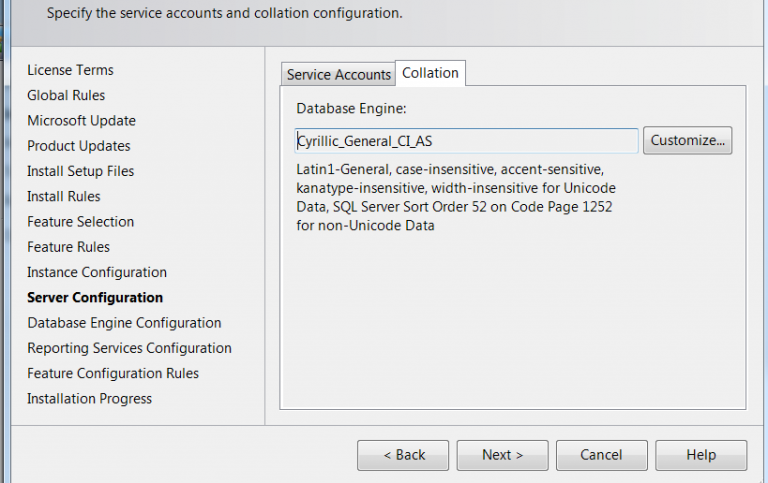Click into the Database Engine collation field
768x483 pixels.
467,141
